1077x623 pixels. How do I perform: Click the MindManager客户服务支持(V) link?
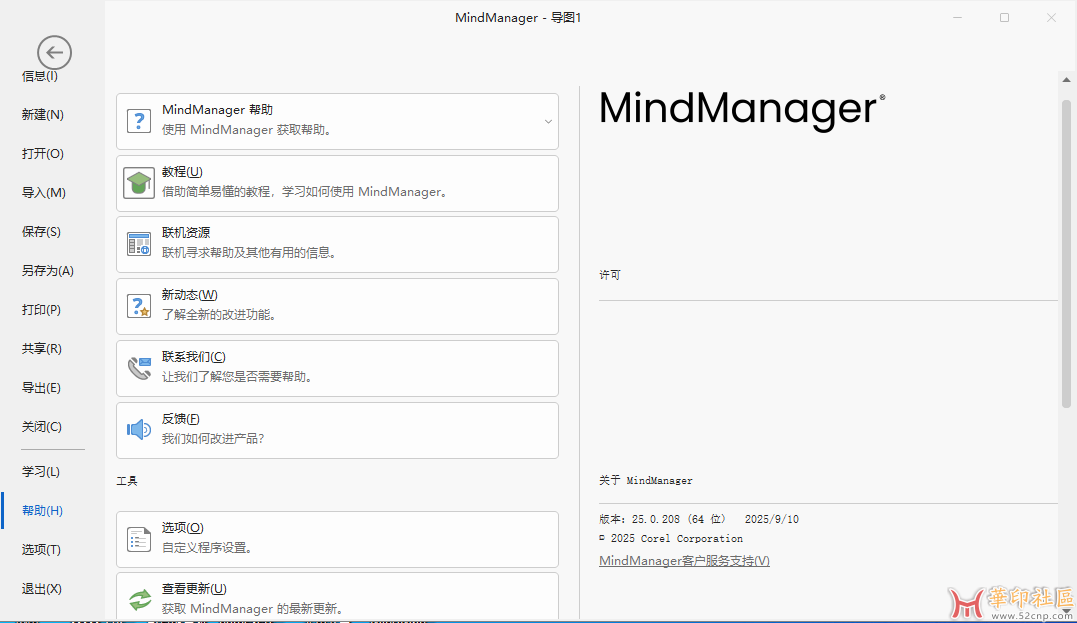(684, 560)
